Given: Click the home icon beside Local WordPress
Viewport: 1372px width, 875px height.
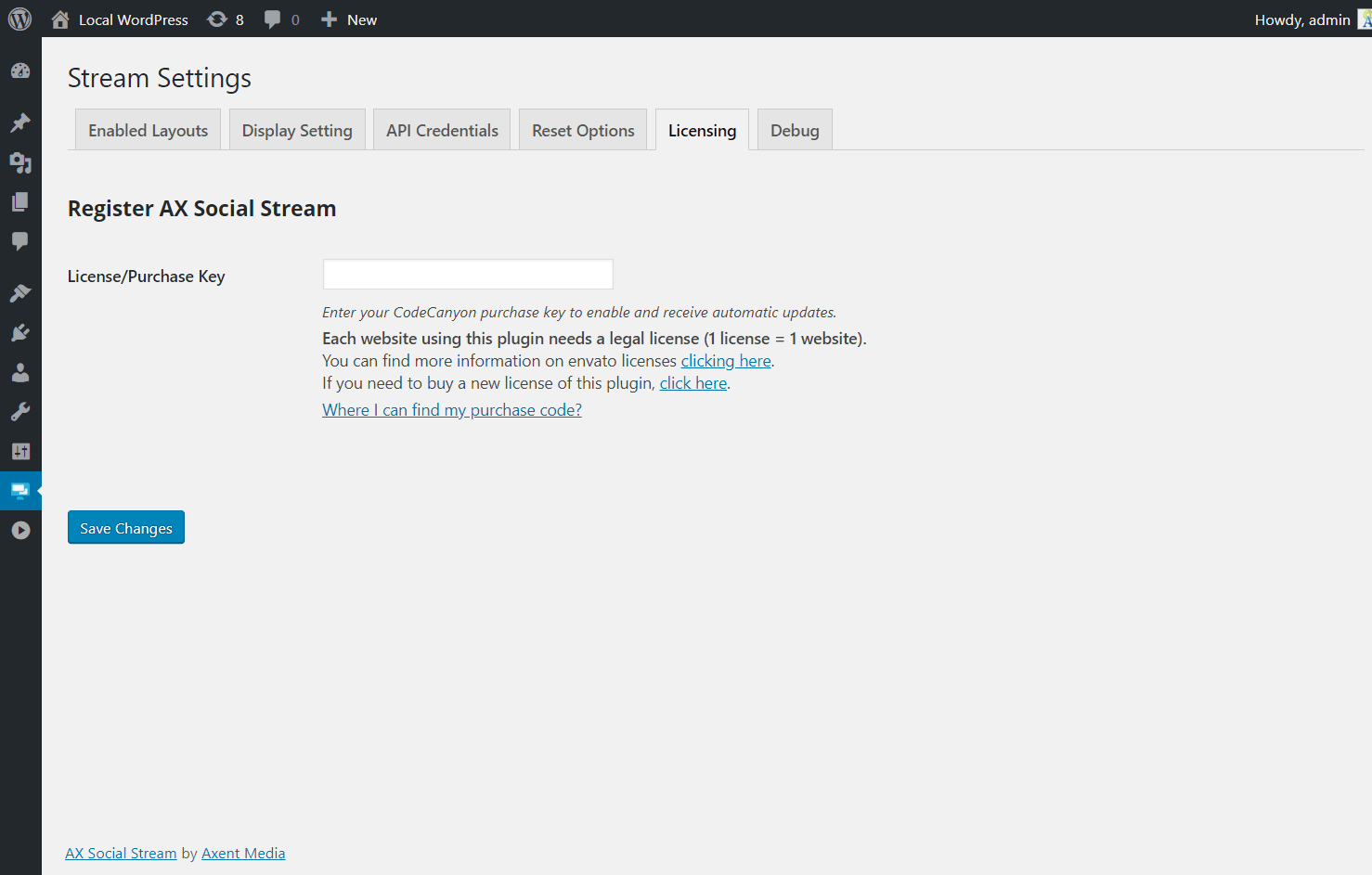Looking at the screenshot, I should 60,19.
